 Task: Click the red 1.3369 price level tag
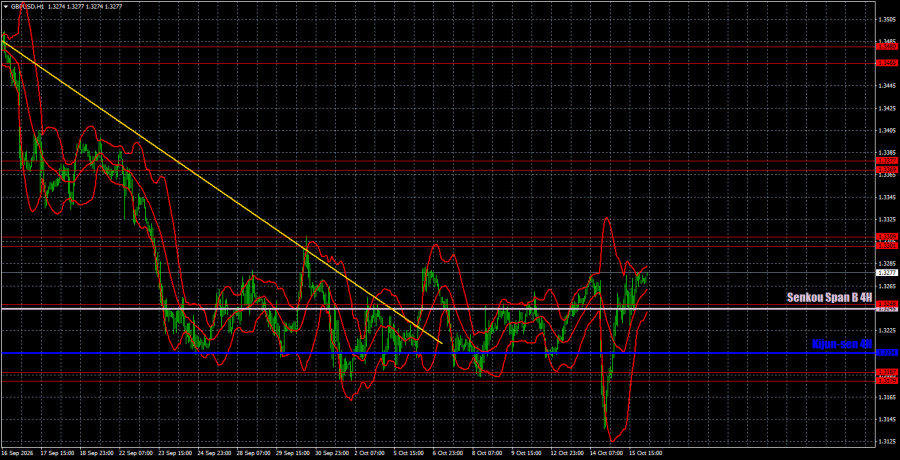pos(885,170)
